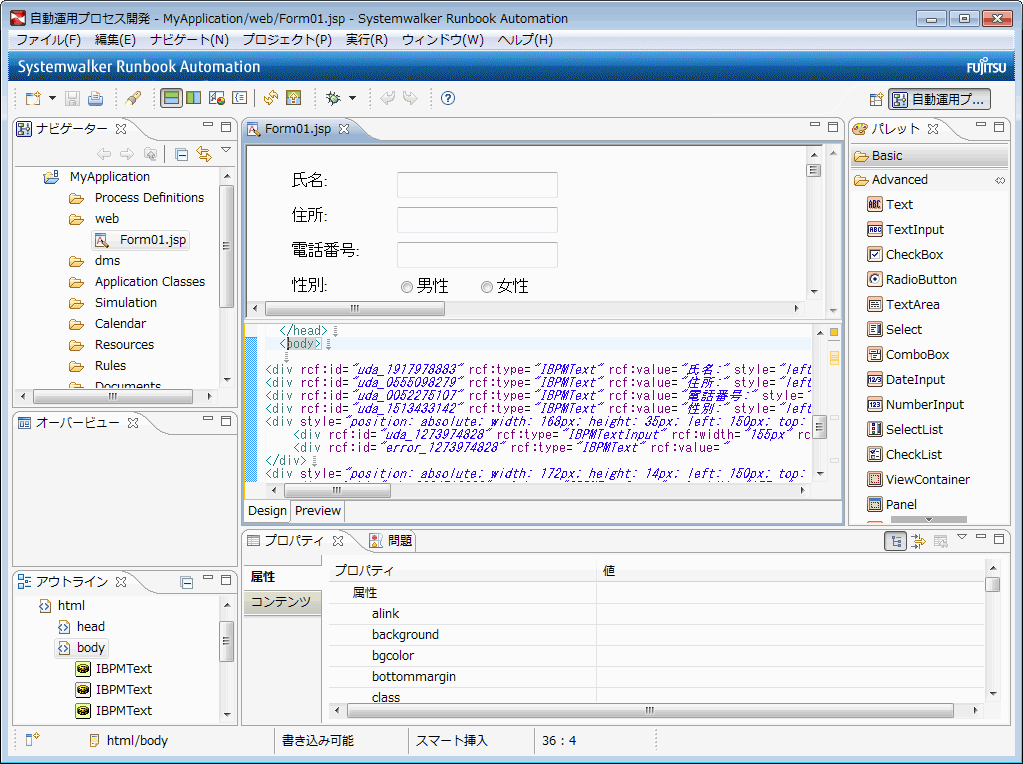Screen dimensions: 1023x764
Task: Toggle Show Advanced Properties icon
Action: (919, 541)
